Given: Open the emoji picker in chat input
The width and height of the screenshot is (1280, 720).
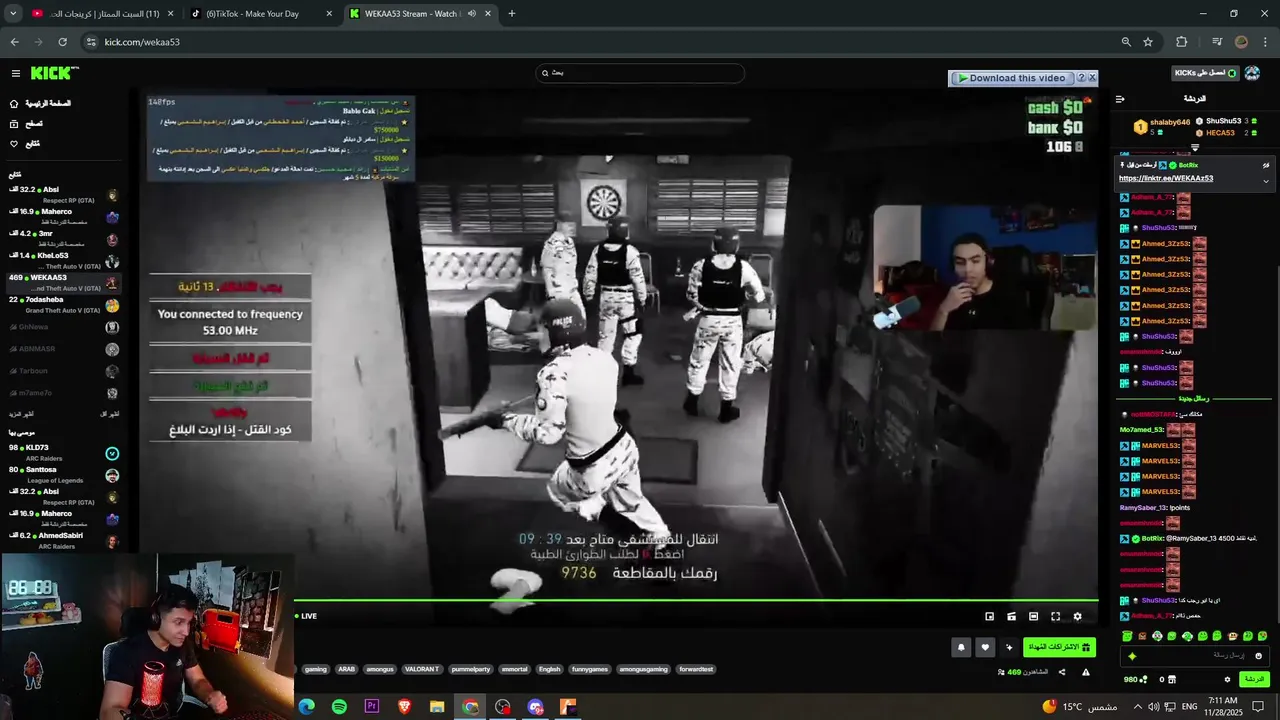Looking at the screenshot, I should pyautogui.click(x=1259, y=656).
